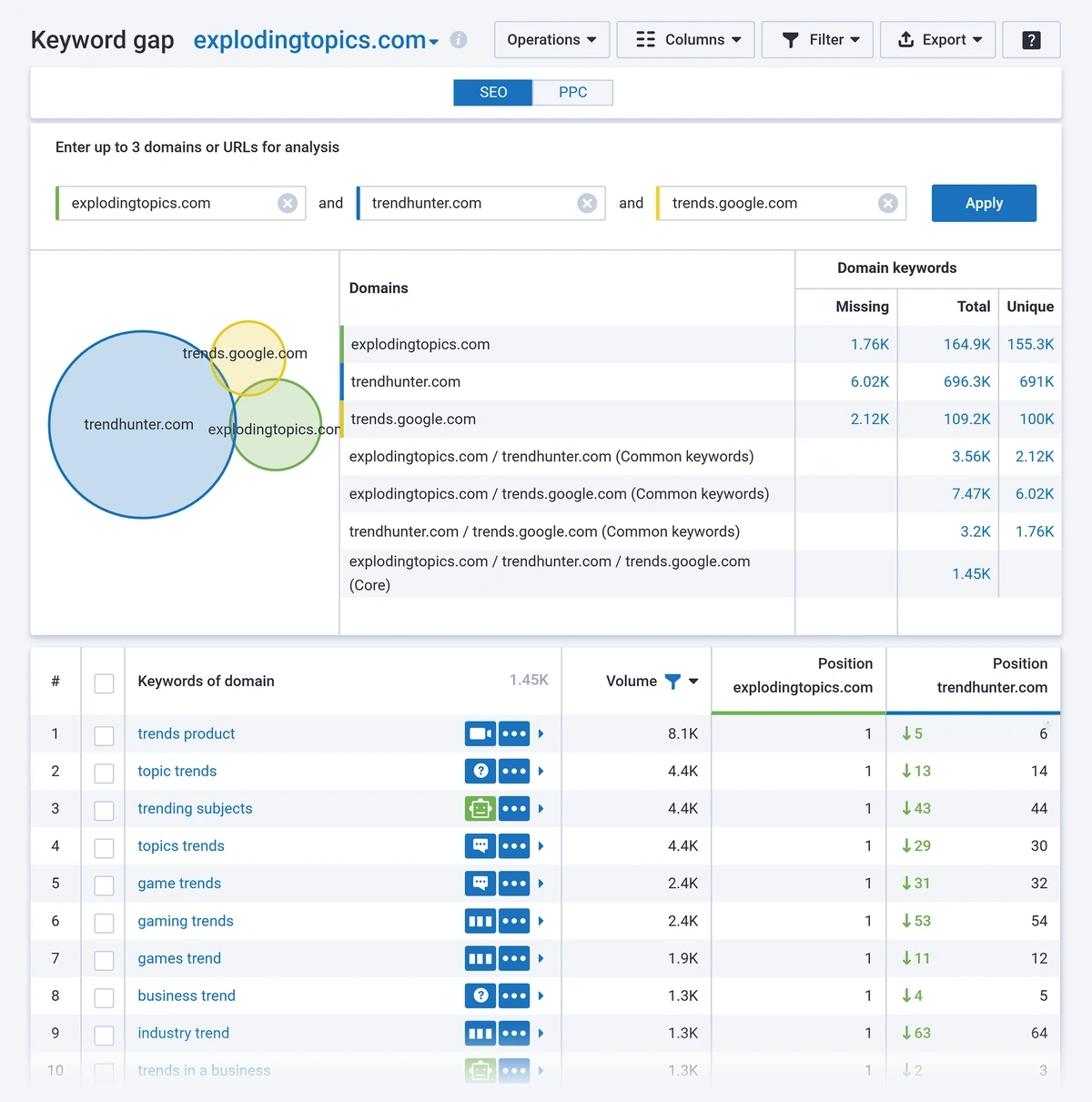
Task: Click explodingtopics.com missing count 1.76K
Action: (870, 344)
